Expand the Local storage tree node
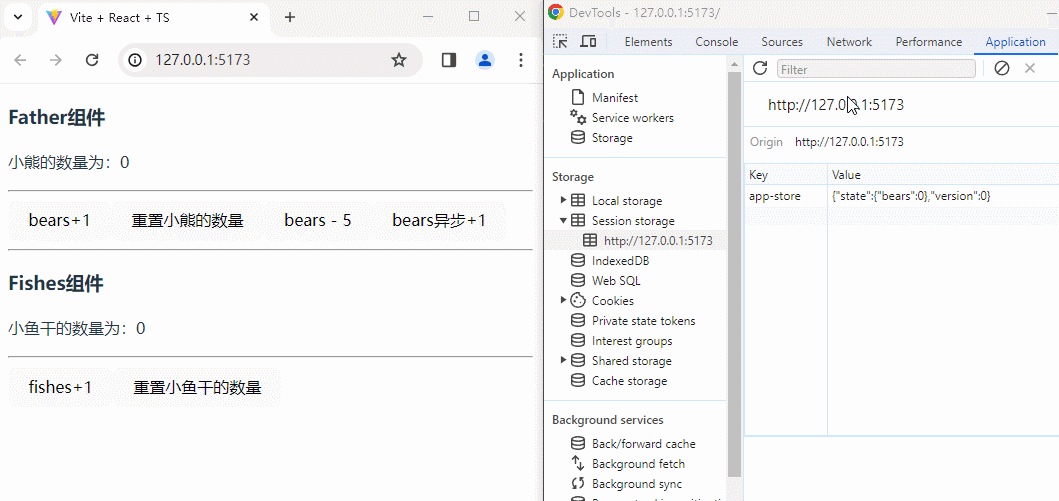The image size is (1059, 501). 564,201
